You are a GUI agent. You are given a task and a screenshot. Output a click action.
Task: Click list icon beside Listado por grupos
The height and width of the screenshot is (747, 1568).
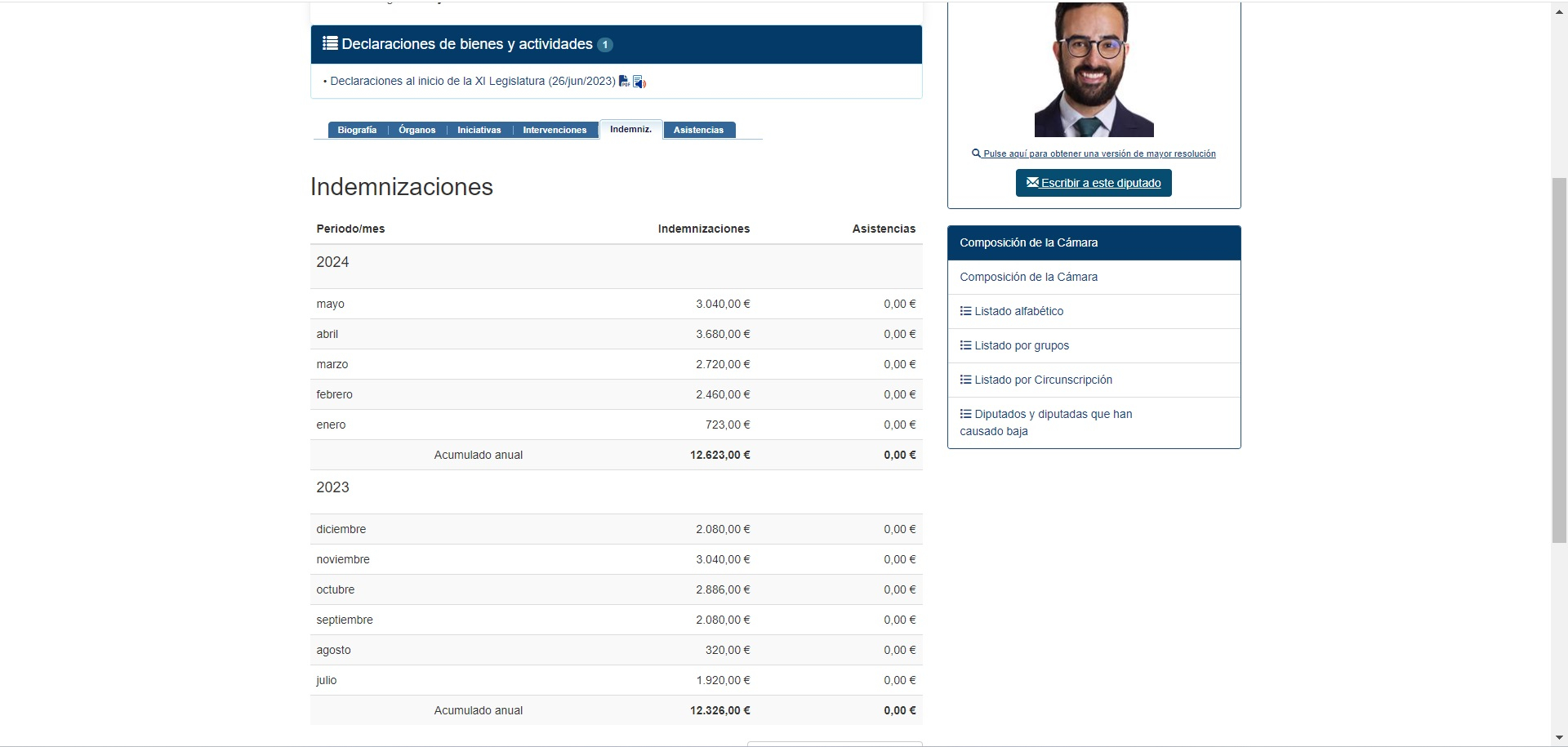[965, 345]
